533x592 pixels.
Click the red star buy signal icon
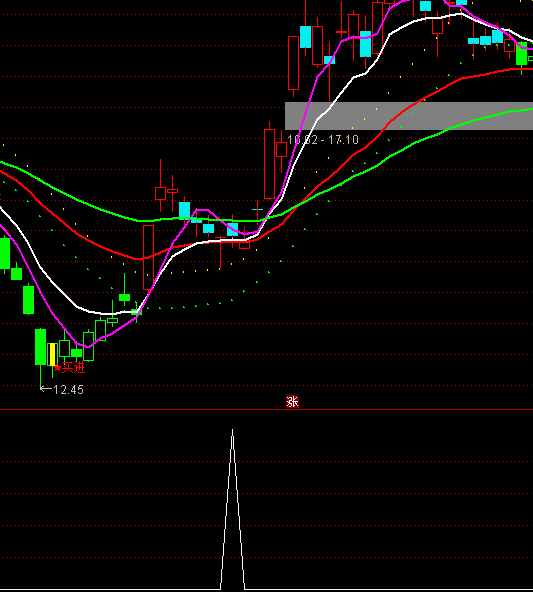pyautogui.click(x=57, y=367)
